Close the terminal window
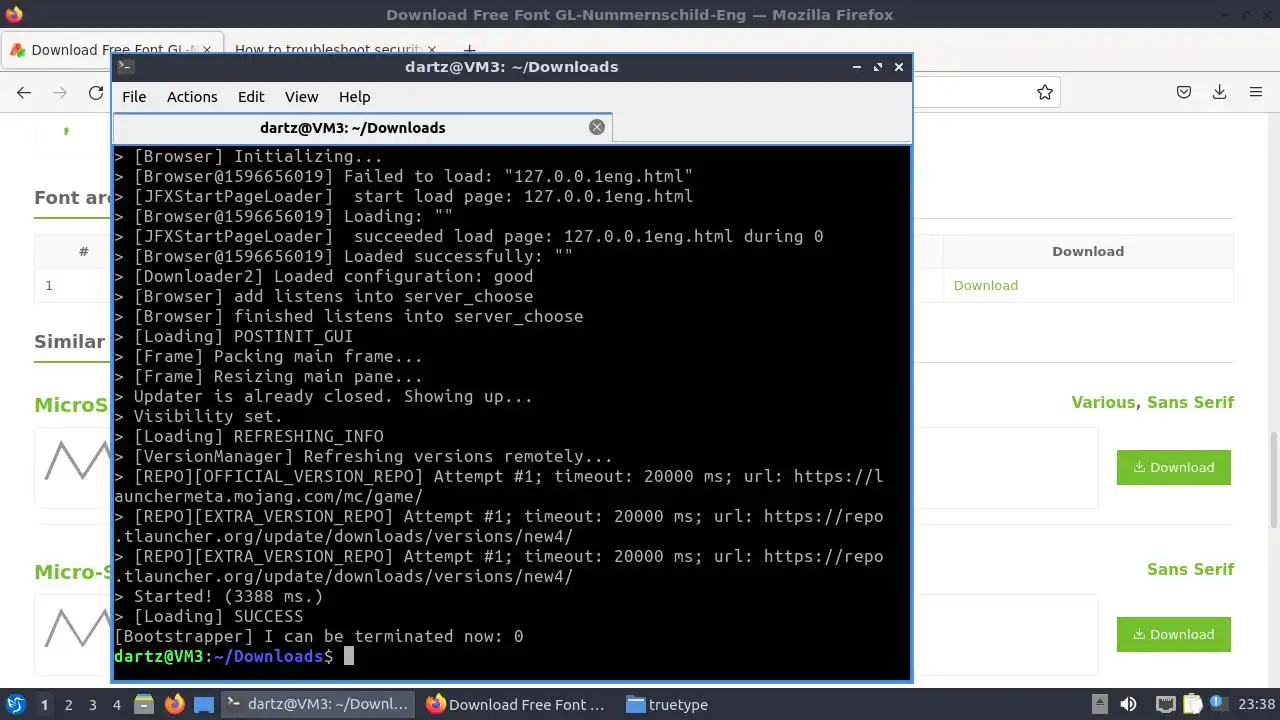The height and width of the screenshot is (720, 1280). click(x=899, y=67)
